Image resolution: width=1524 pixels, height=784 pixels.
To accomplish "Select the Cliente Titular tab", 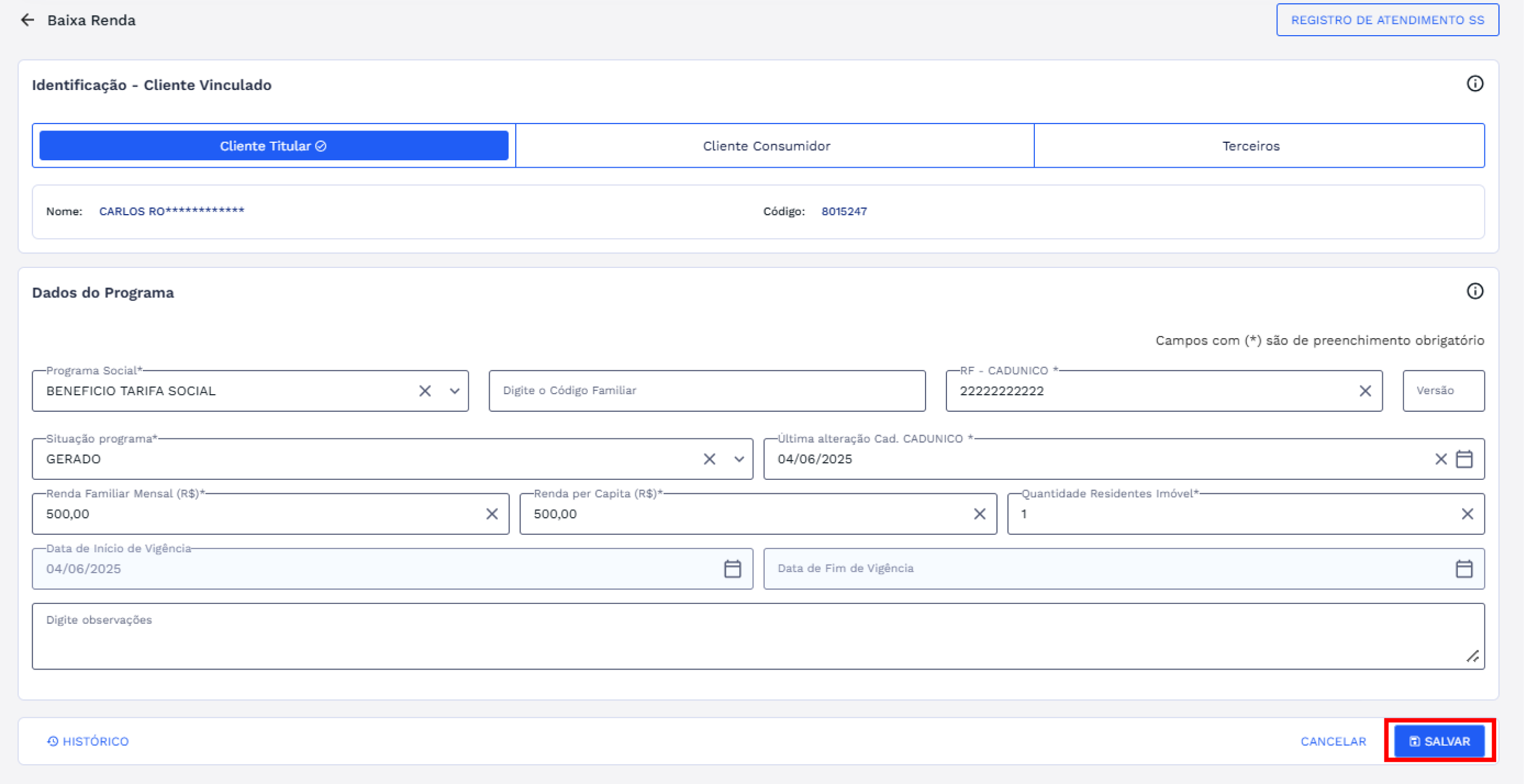I will click(x=273, y=146).
